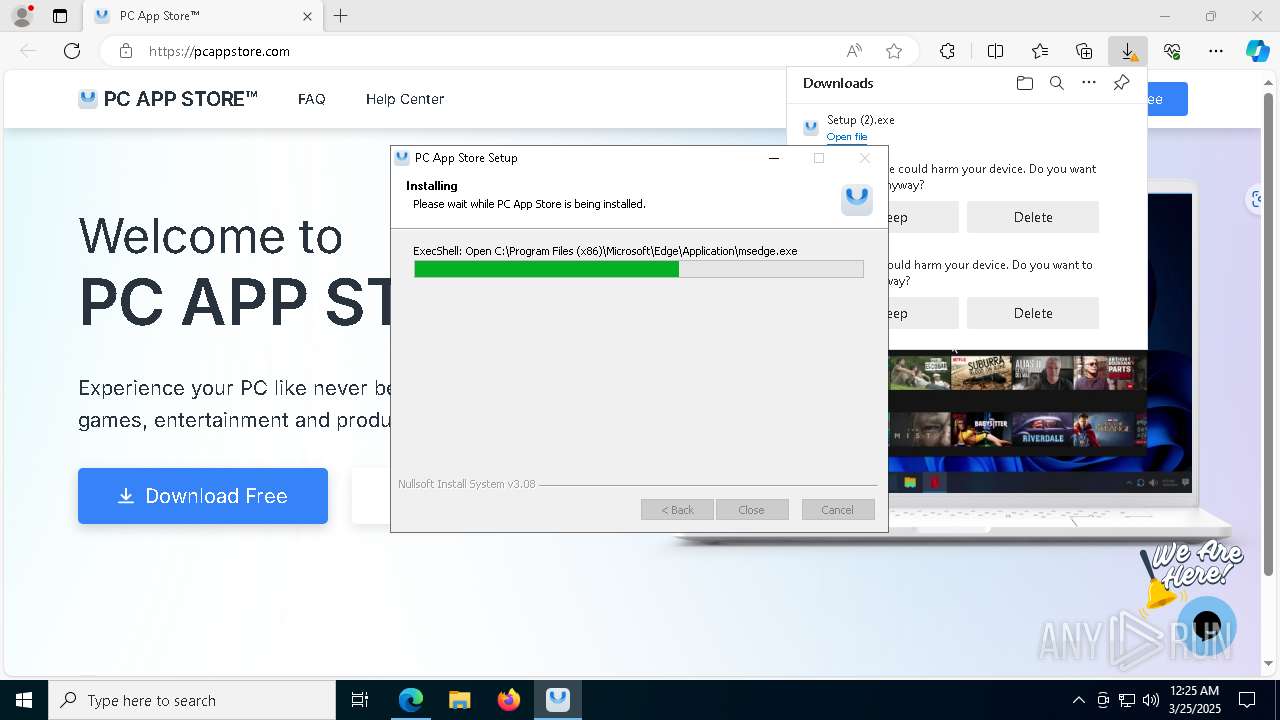Delete the second flagged download

click(x=1033, y=313)
